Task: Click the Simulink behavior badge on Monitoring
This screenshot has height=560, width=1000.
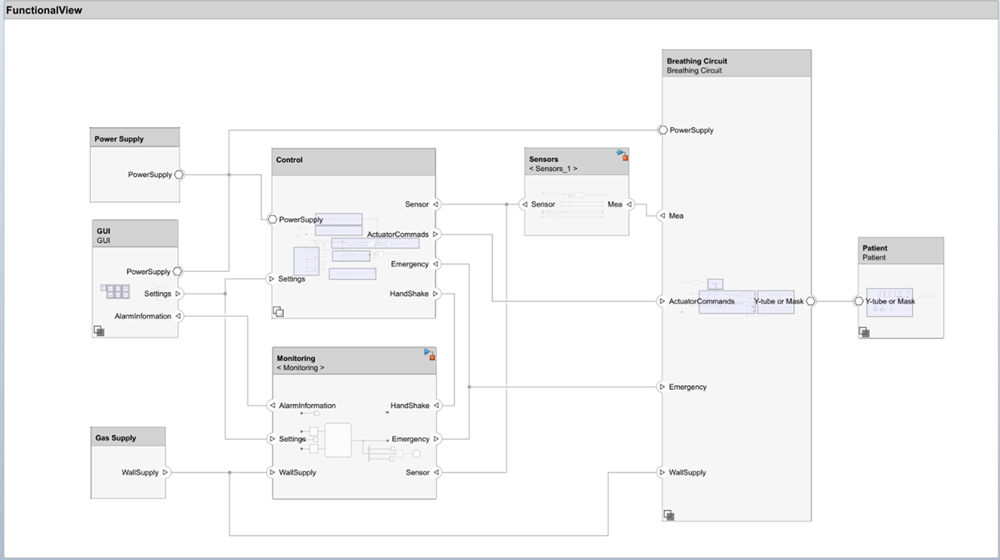Action: click(429, 354)
